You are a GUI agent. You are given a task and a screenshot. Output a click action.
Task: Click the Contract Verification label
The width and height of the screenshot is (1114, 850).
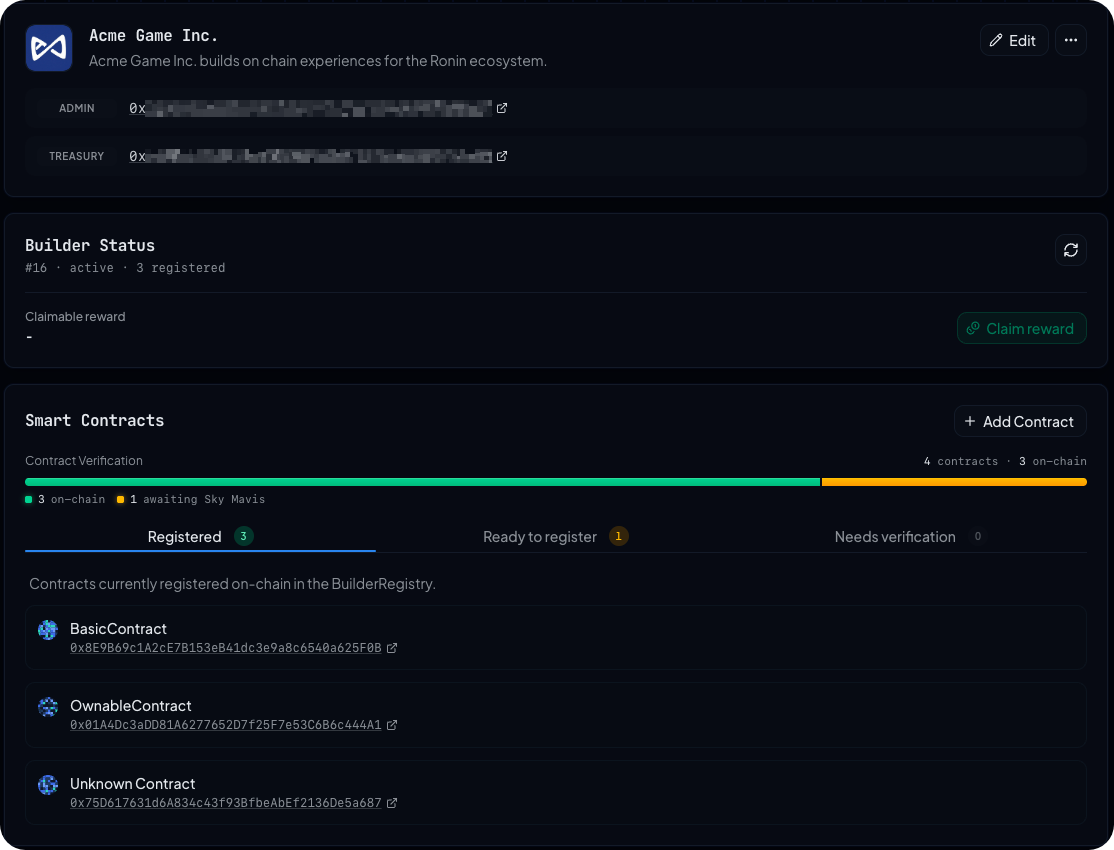(84, 461)
